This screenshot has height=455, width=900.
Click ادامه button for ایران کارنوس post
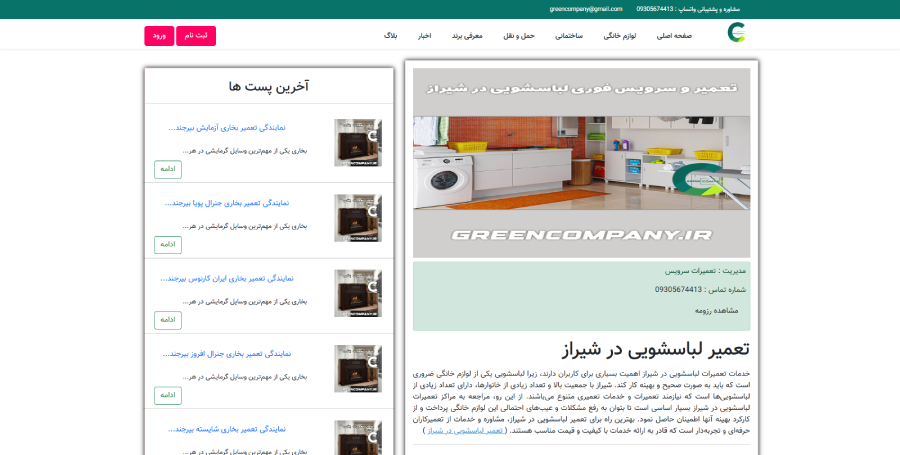(x=168, y=320)
